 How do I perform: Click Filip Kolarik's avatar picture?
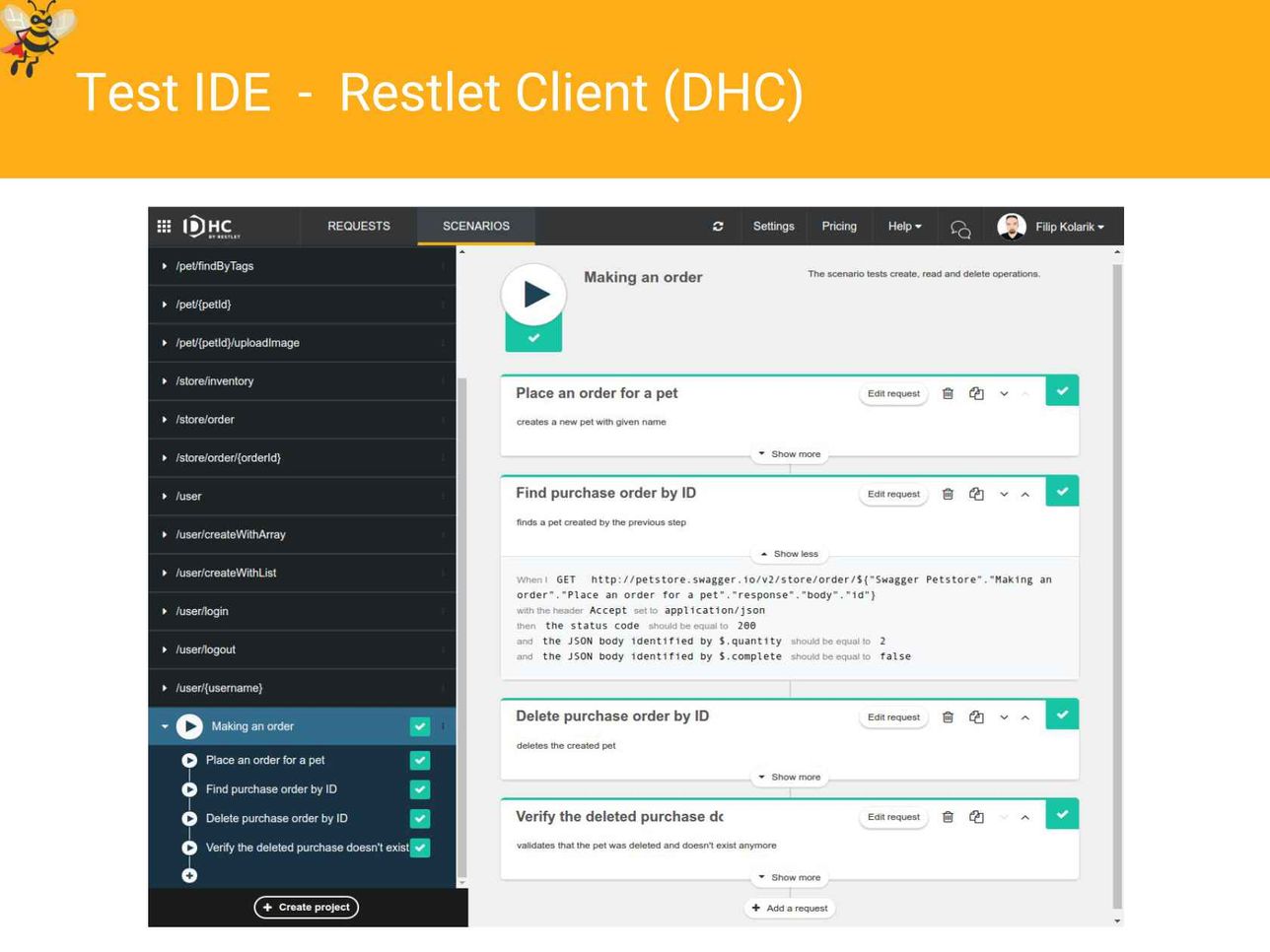coord(1012,227)
